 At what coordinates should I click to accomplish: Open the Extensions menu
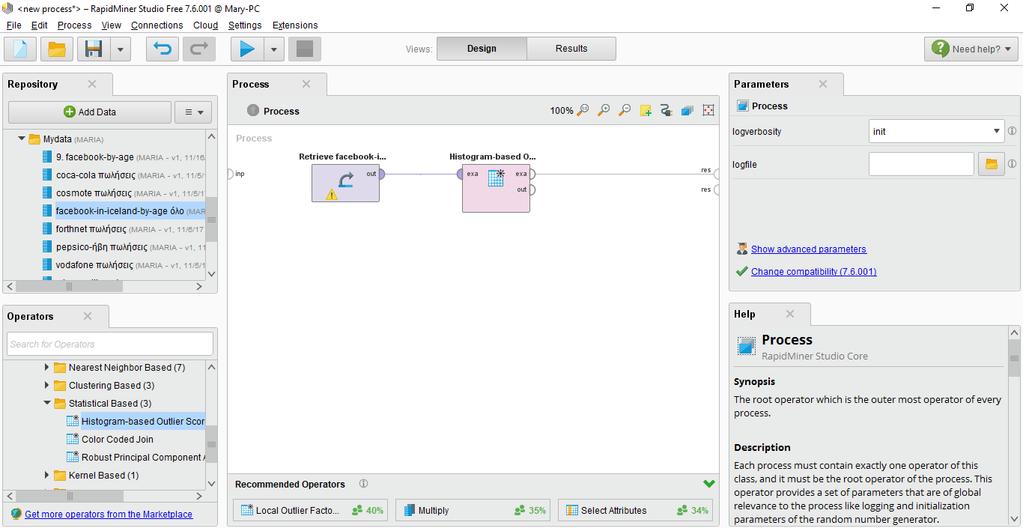(295, 25)
